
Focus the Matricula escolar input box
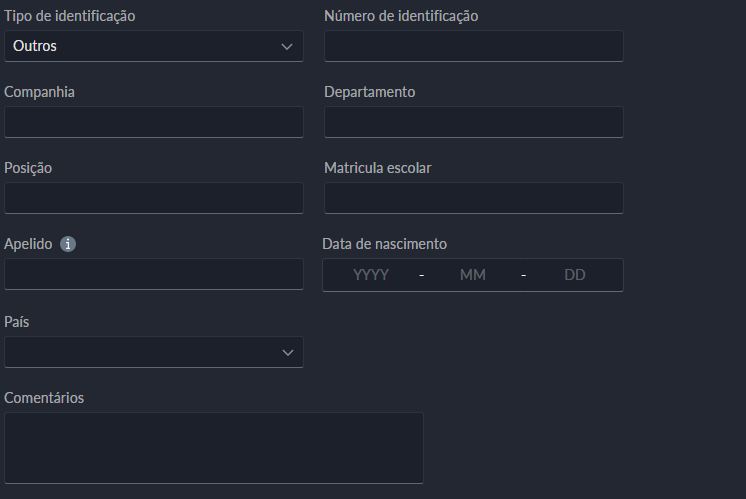click(x=473, y=198)
